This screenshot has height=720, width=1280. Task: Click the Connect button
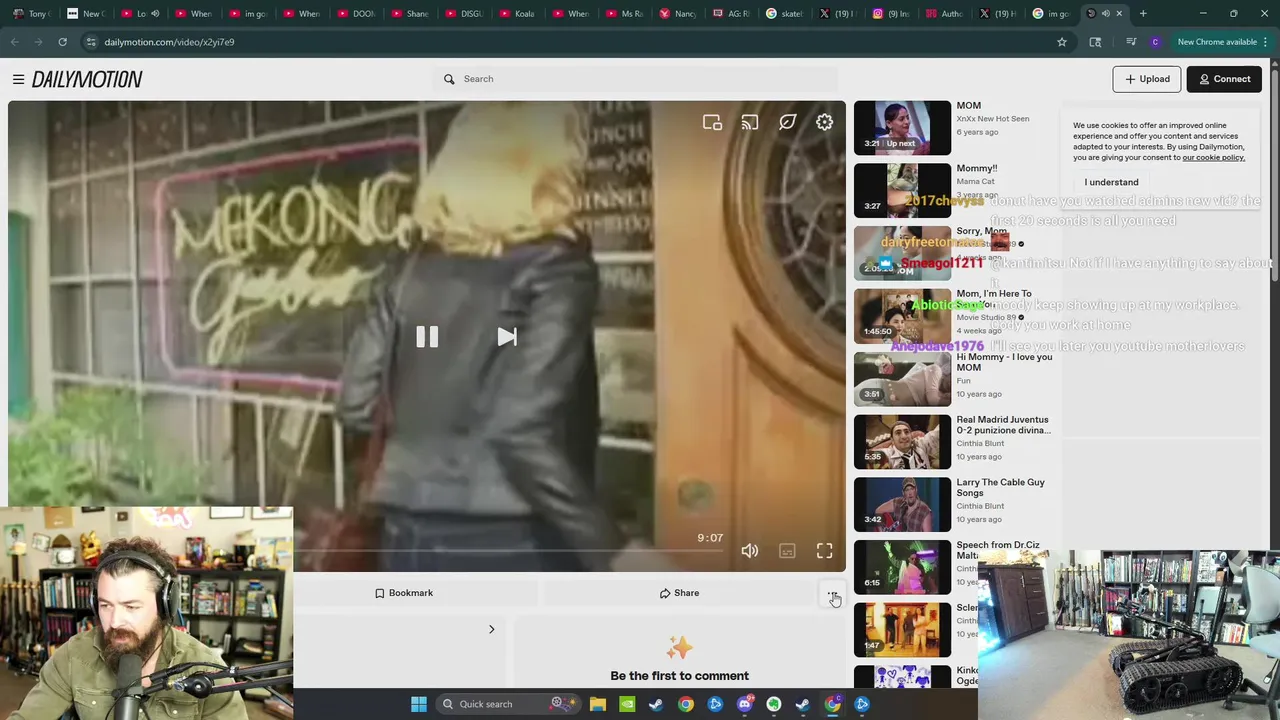tap(1224, 79)
